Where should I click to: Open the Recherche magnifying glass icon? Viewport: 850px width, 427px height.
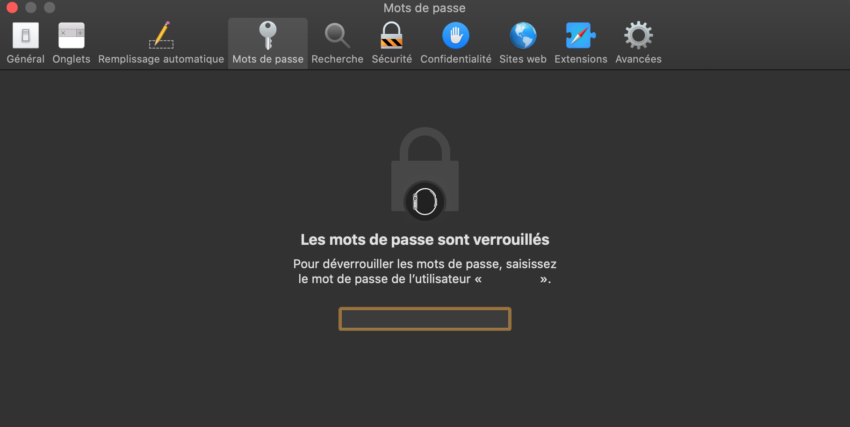pos(337,36)
